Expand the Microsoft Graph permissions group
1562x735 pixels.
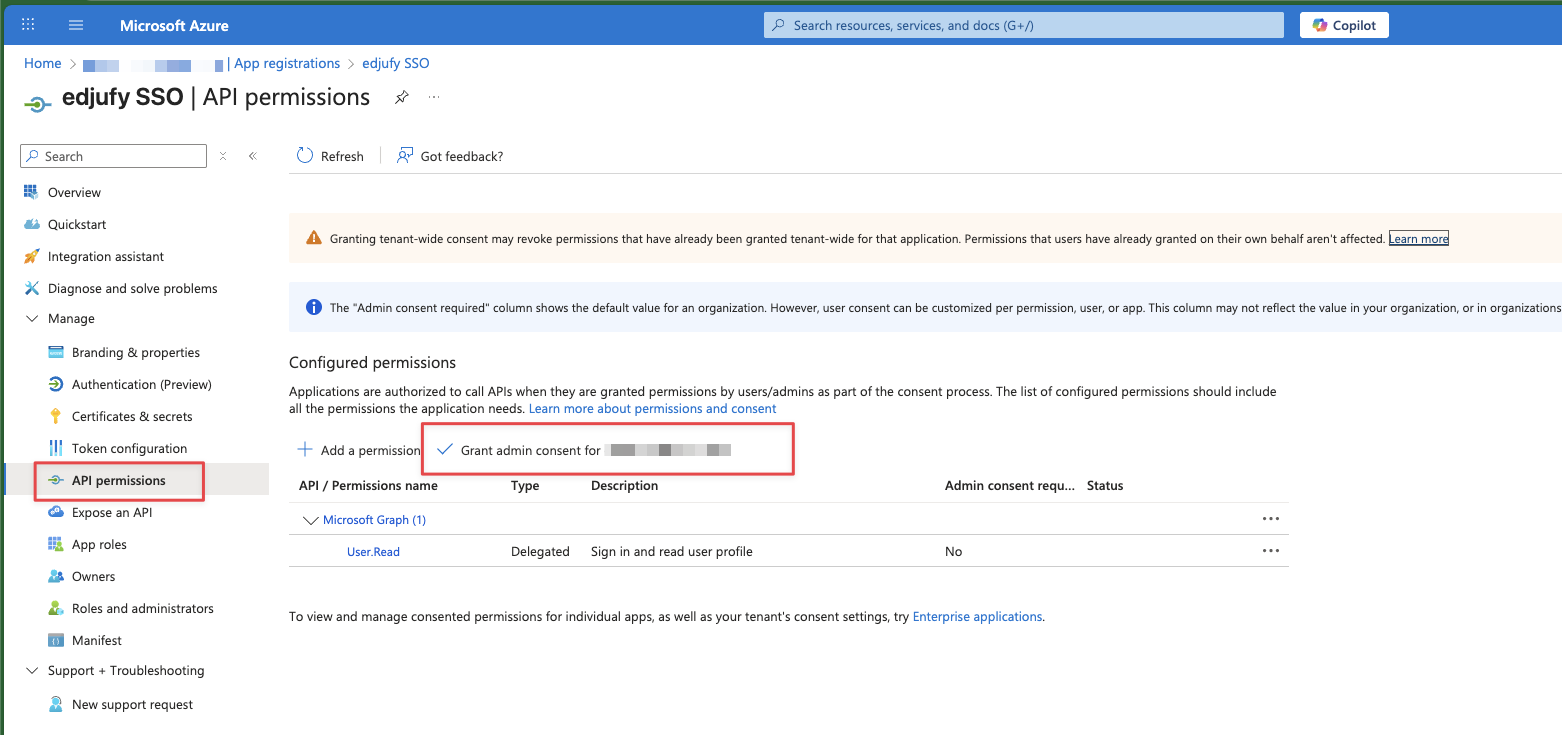[311, 519]
